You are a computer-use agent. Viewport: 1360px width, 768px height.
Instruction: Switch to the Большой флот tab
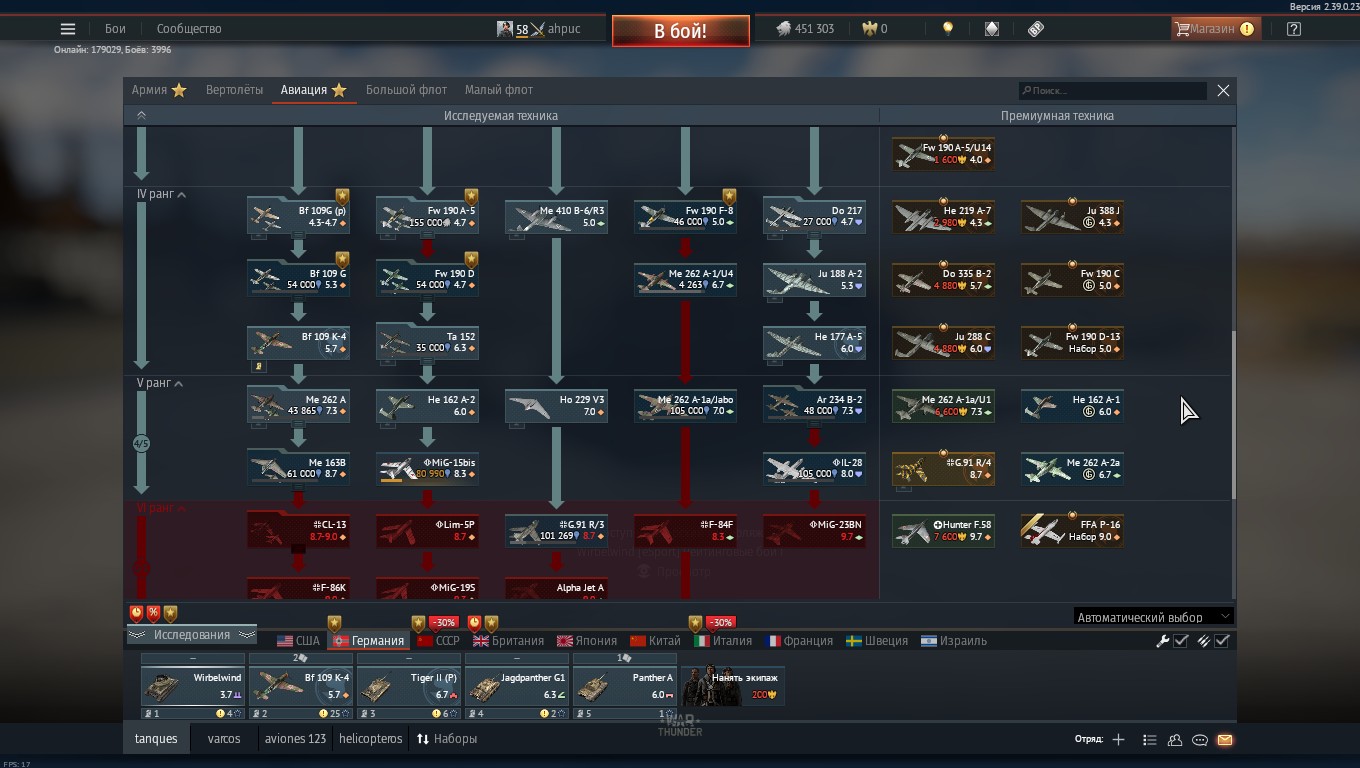pos(406,90)
